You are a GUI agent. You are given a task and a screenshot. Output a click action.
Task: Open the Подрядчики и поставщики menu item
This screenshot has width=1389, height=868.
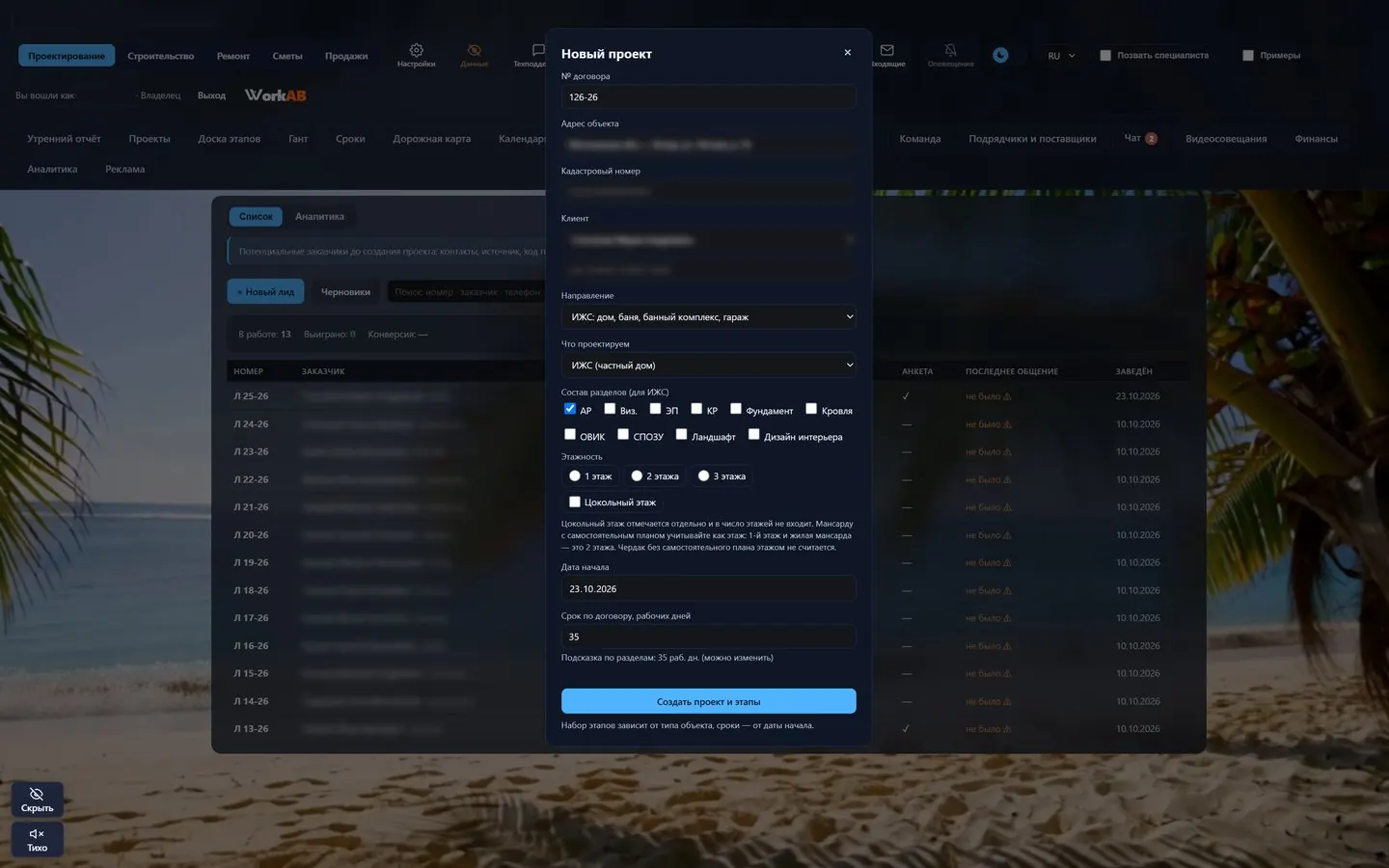coord(1032,139)
